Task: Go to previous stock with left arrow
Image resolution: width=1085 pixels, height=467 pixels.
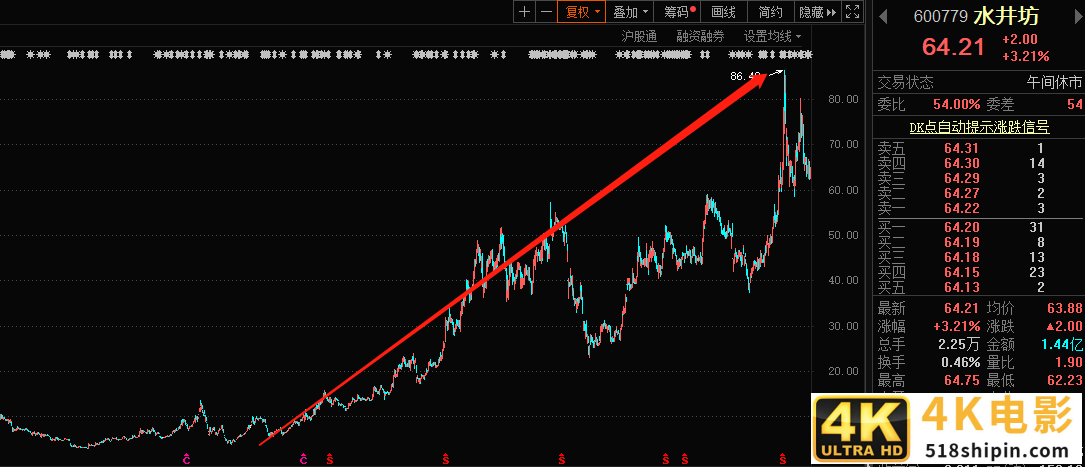Action: pos(884,17)
